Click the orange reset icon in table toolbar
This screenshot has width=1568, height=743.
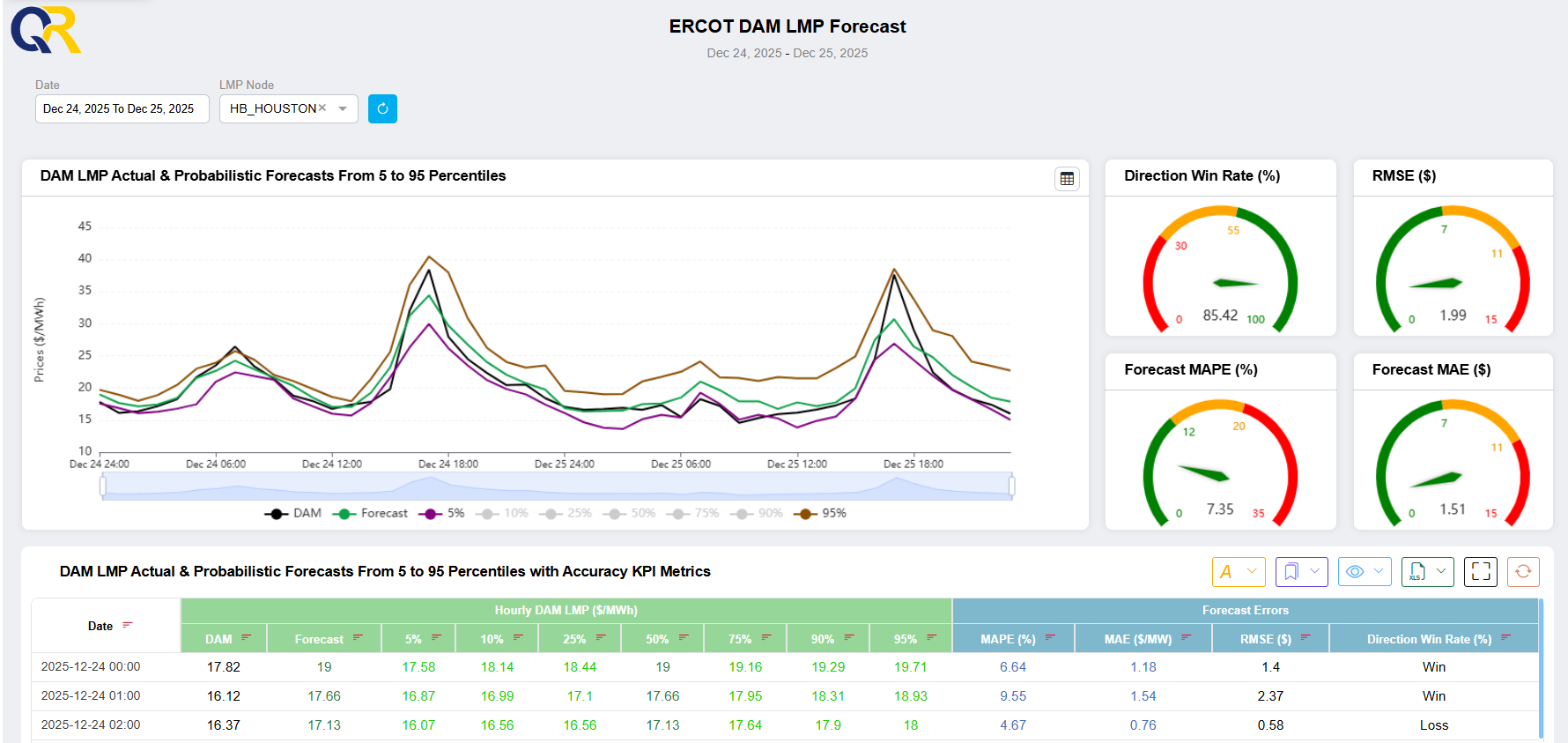coord(1523,571)
